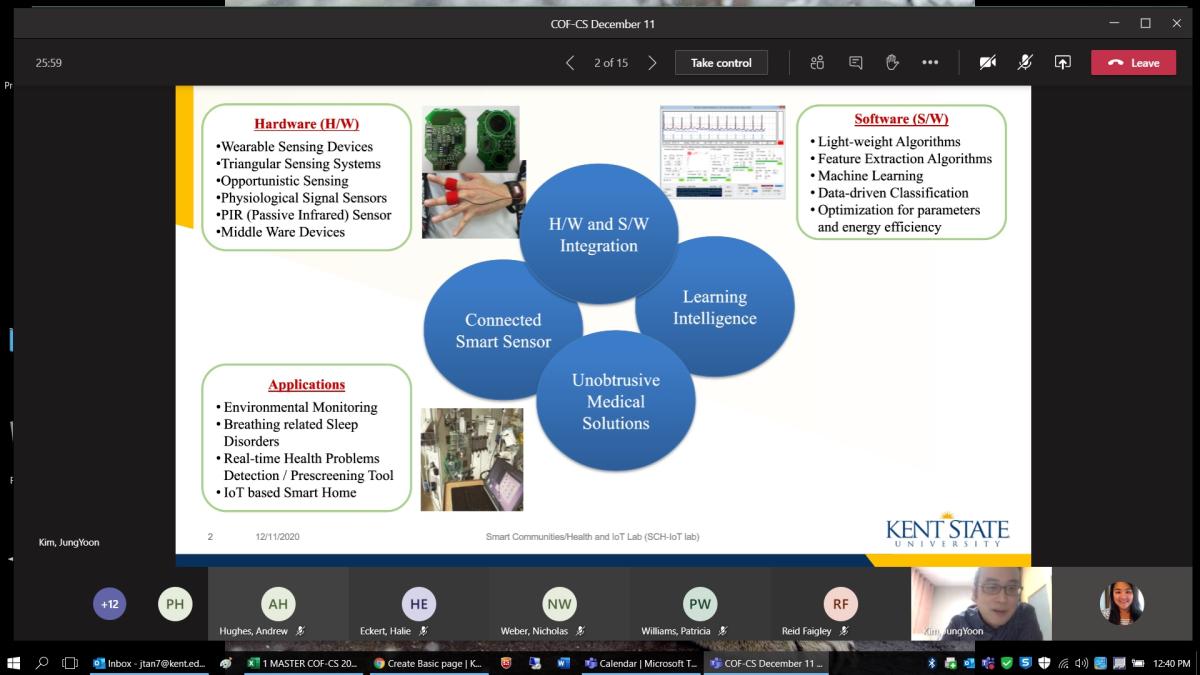This screenshot has width=1200, height=675.
Task: Open the Windows Start menu
Action: pyautogui.click(x=14, y=663)
